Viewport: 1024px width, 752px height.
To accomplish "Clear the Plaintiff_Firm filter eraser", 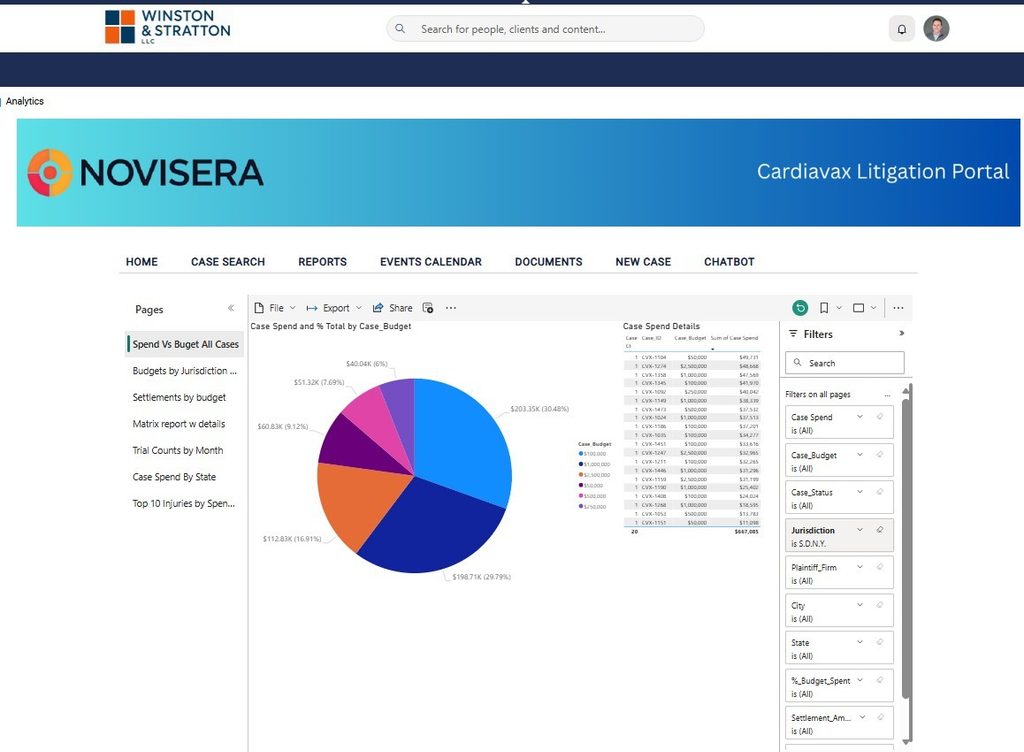I will pos(880,567).
